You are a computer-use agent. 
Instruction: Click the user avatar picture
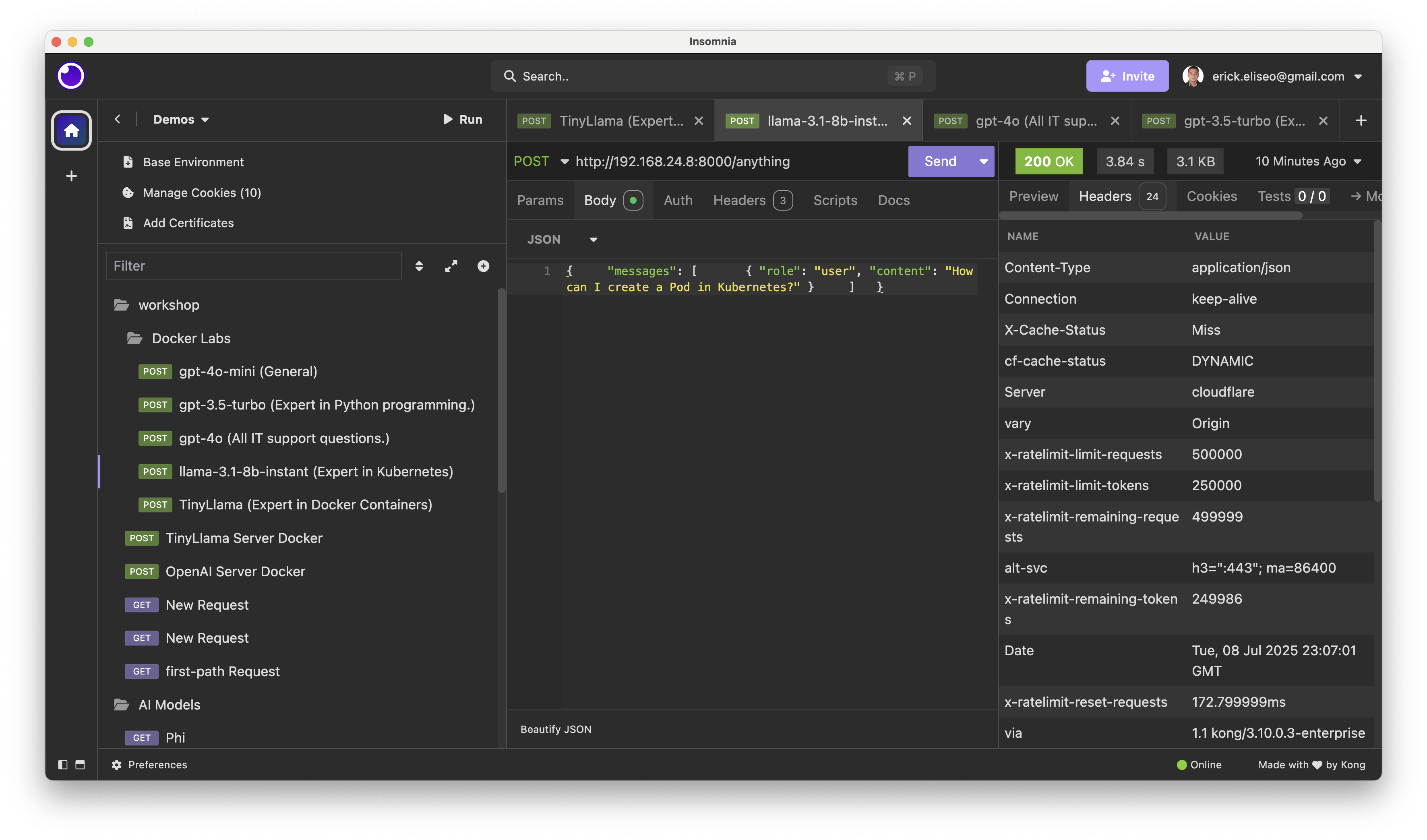[x=1193, y=76]
